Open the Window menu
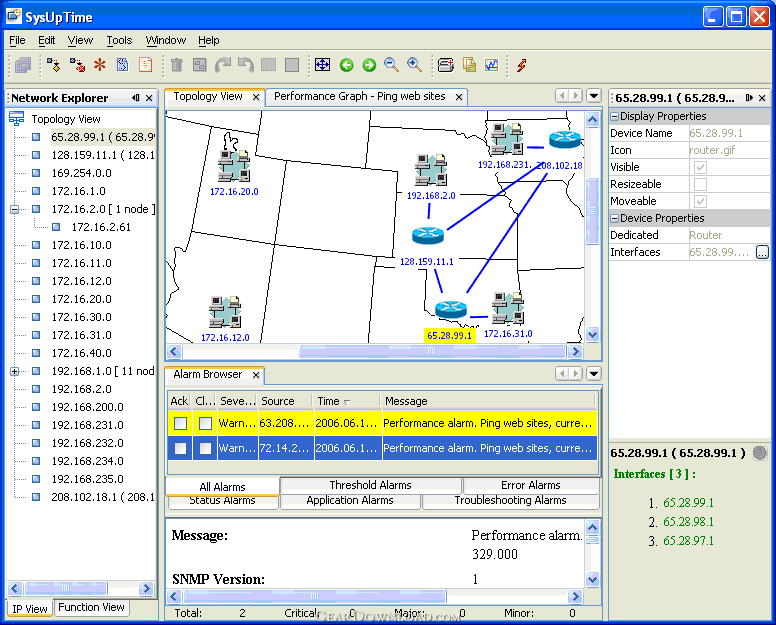 166,40
